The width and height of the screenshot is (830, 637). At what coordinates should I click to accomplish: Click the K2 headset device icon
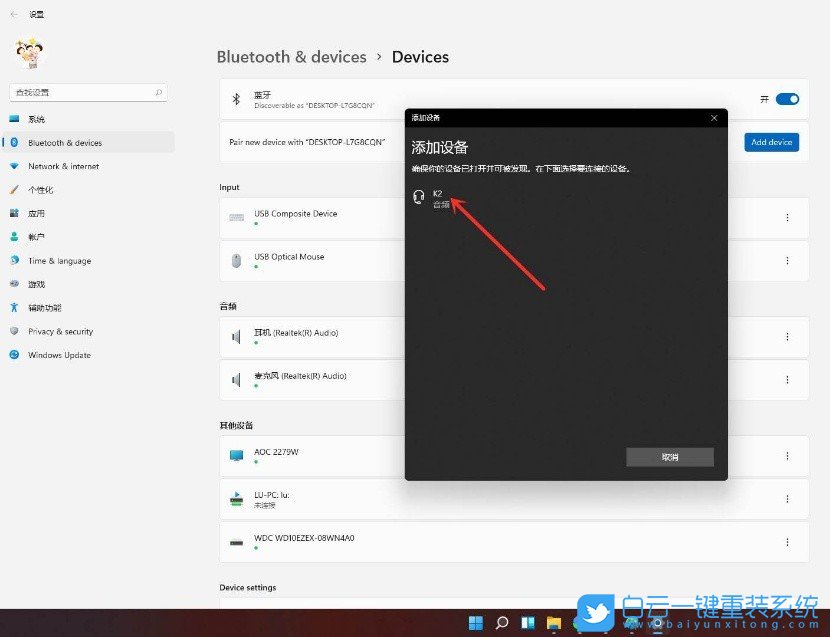pos(419,197)
